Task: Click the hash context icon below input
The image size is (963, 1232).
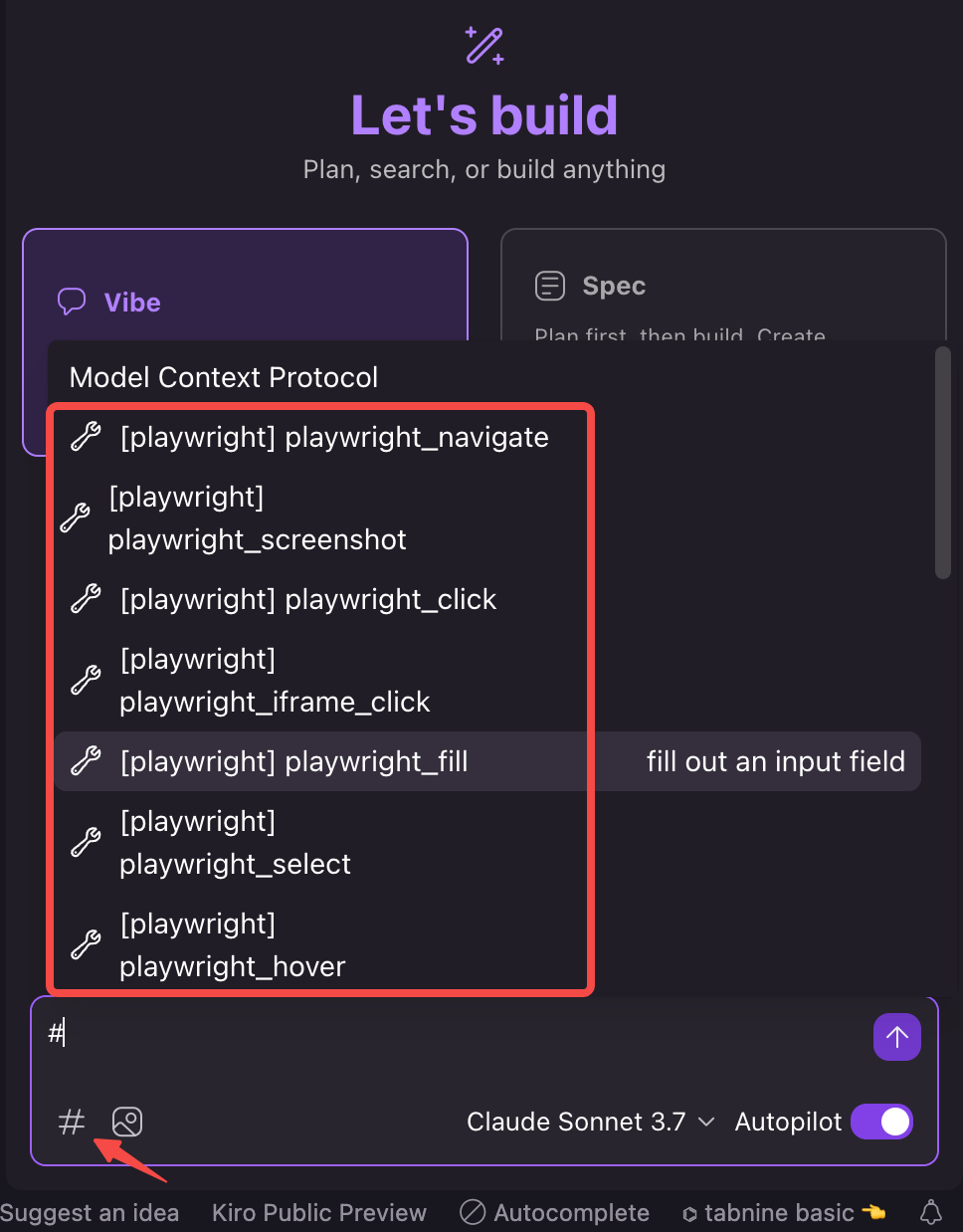Action: pos(72,1123)
